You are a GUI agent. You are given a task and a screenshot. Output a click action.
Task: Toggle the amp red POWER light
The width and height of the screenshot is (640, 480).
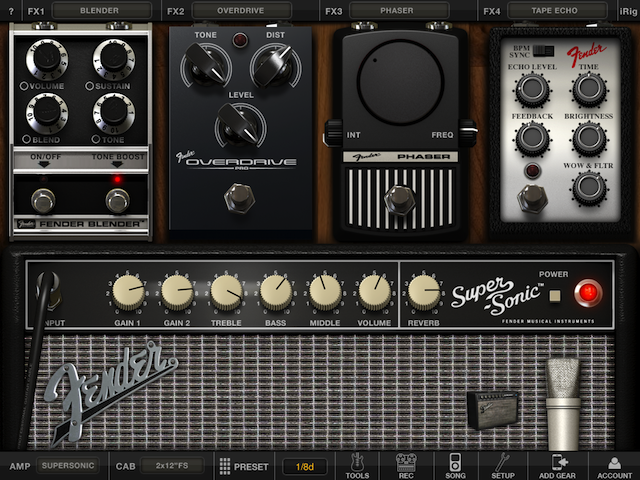tap(588, 292)
